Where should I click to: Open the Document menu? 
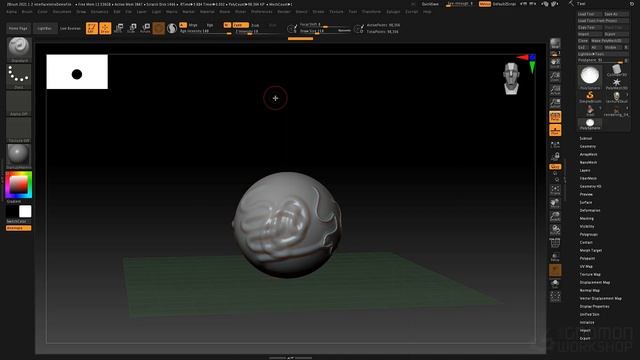(x=62, y=12)
